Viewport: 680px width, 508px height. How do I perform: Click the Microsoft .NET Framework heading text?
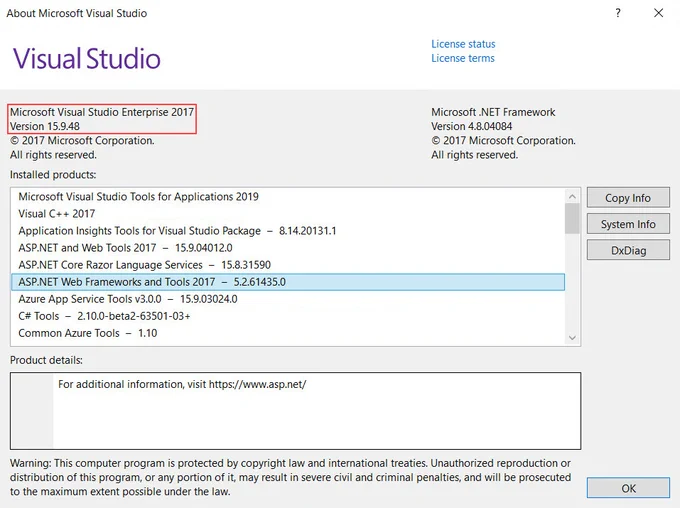click(x=493, y=112)
